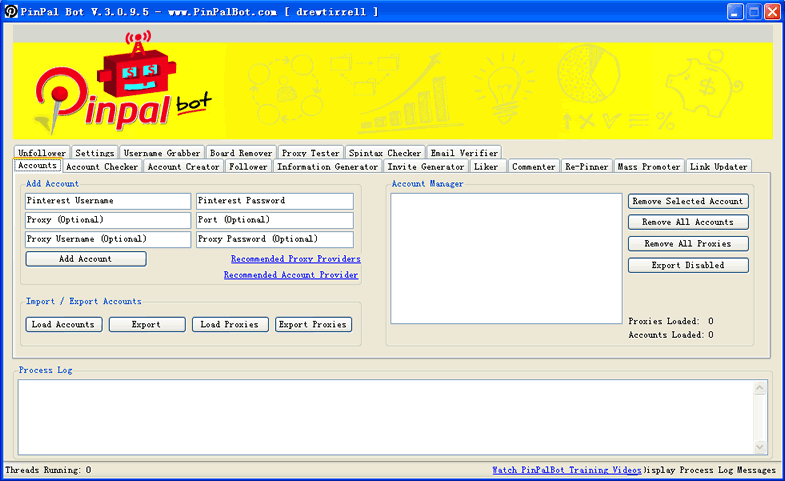Open Recommended Proxy Providers link
This screenshot has width=785, height=481.
click(296, 259)
